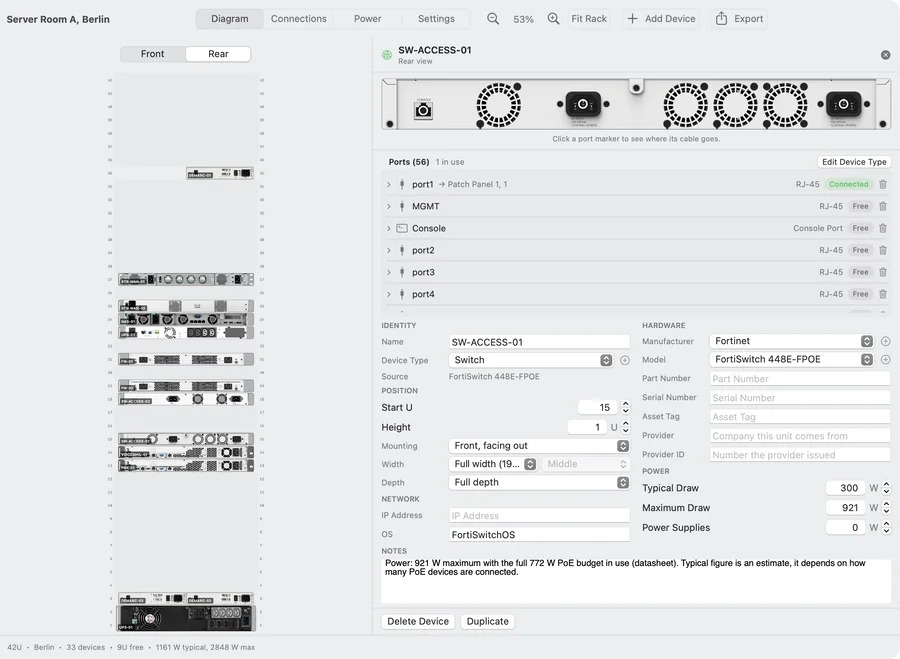Click the Delete Device button
The height and width of the screenshot is (659, 900).
pos(418,621)
